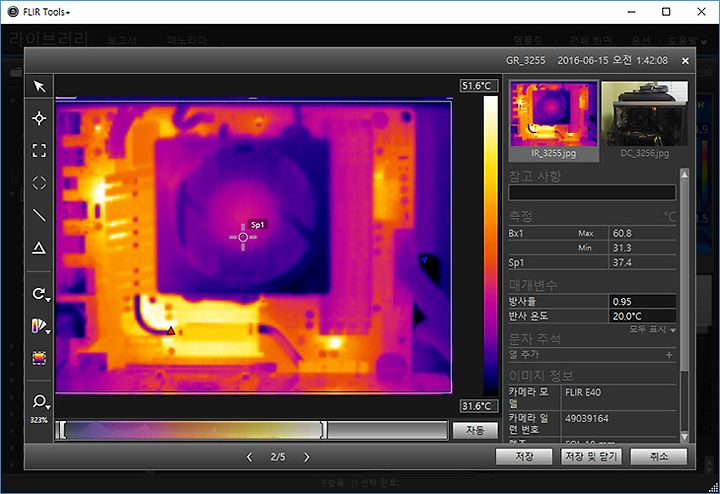Select the arrow pointer tool
Screen dimensions: 720x494
point(39,86)
